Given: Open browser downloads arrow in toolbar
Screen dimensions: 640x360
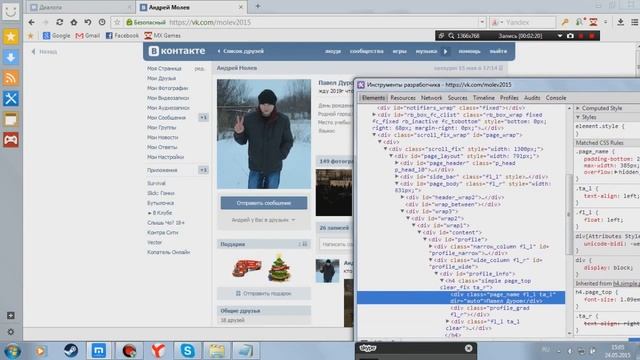Looking at the screenshot, I should (x=620, y=22).
